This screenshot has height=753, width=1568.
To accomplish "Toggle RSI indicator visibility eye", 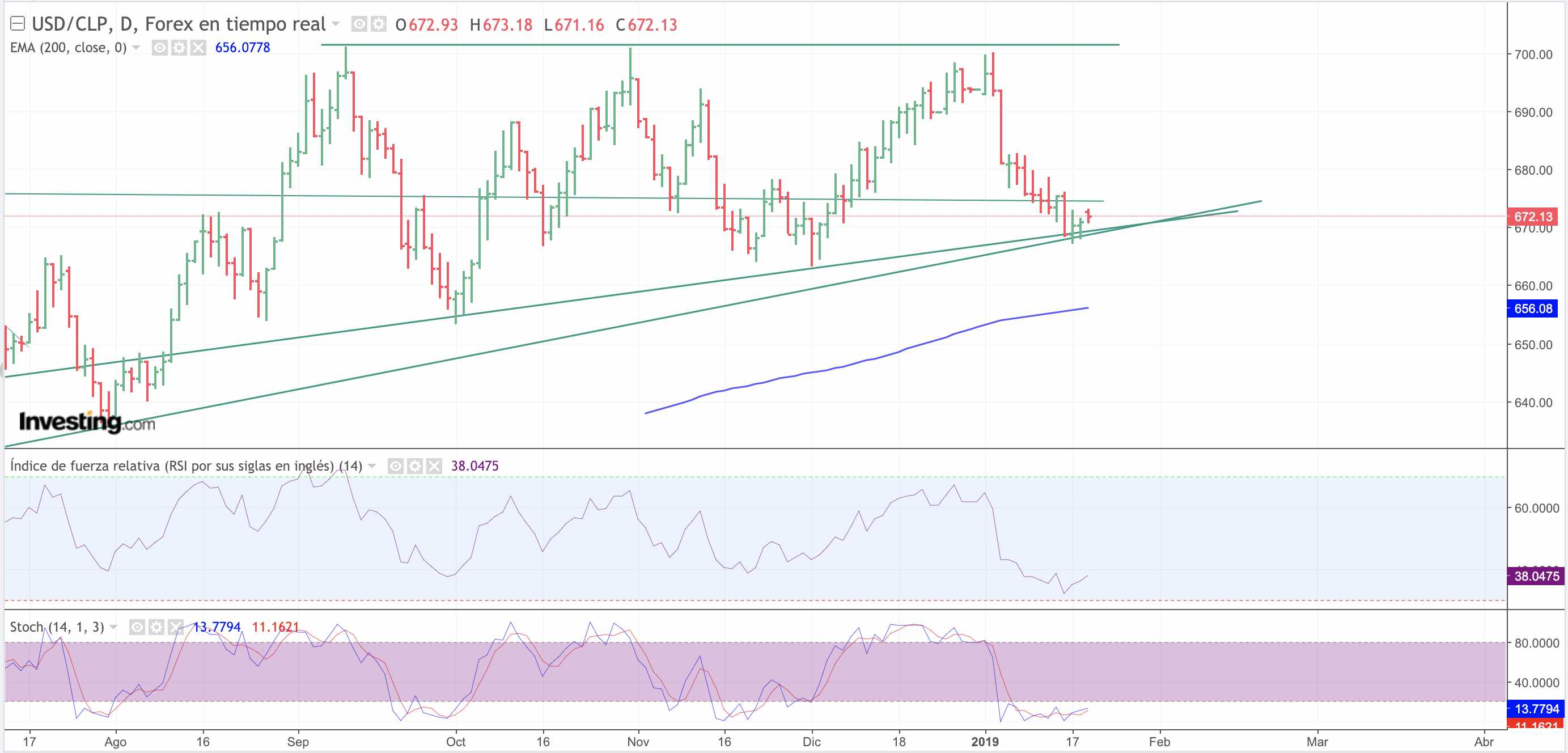I will tap(395, 466).
